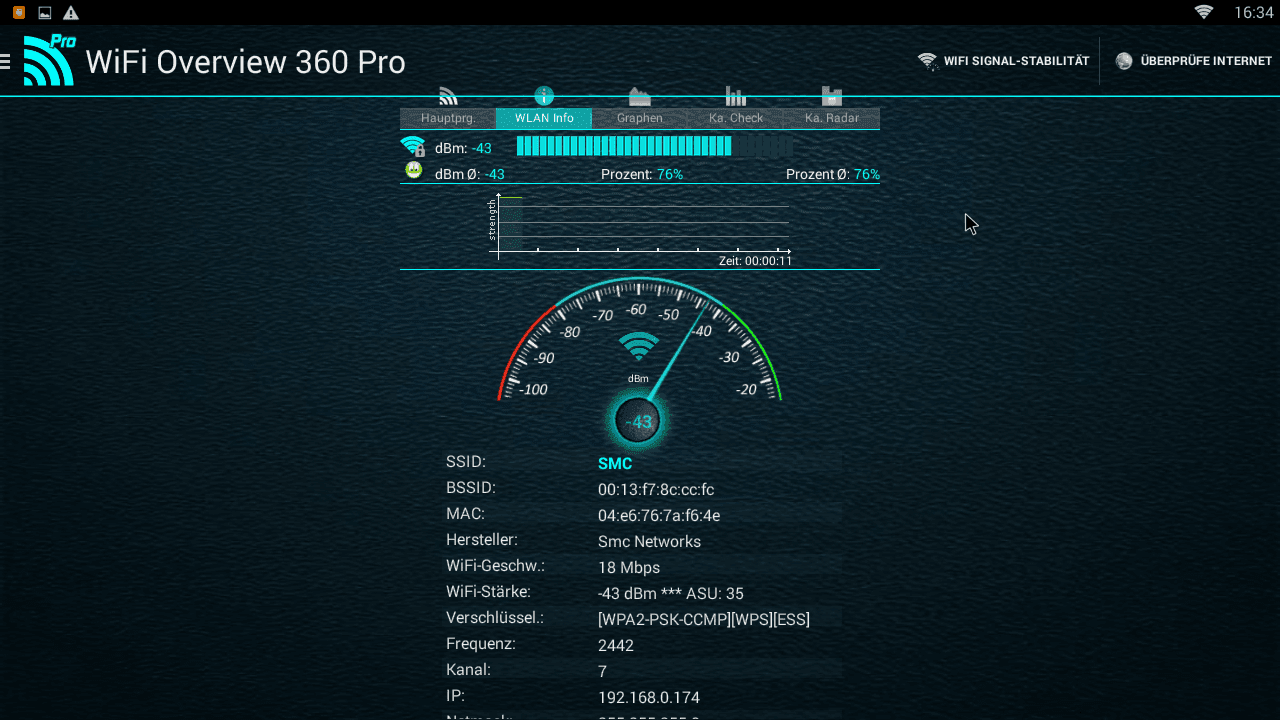Viewport: 1280px width, 720px height.
Task: Switch to Ka. Check tab
Action: (736, 118)
